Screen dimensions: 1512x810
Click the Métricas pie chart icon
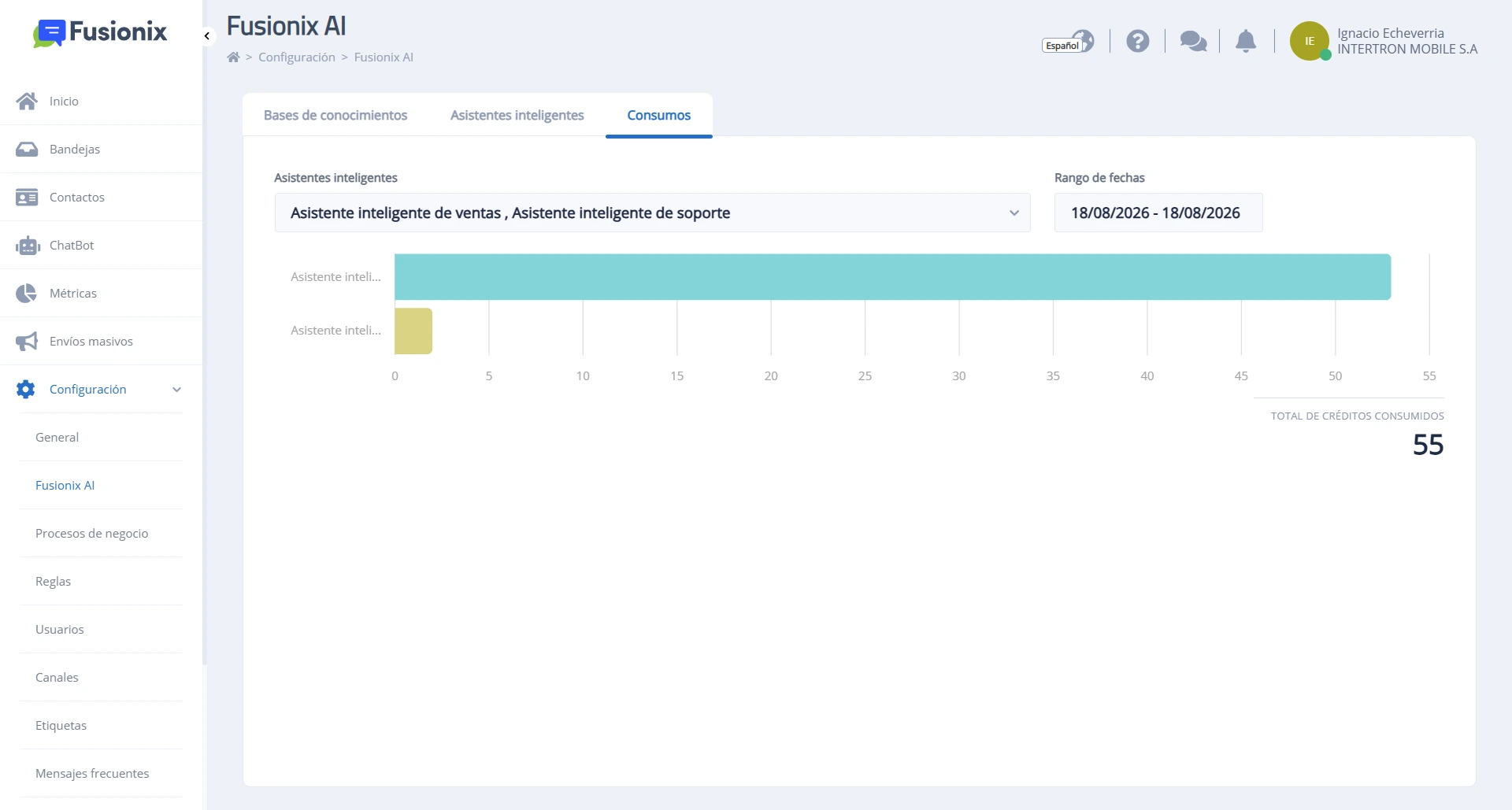point(26,293)
